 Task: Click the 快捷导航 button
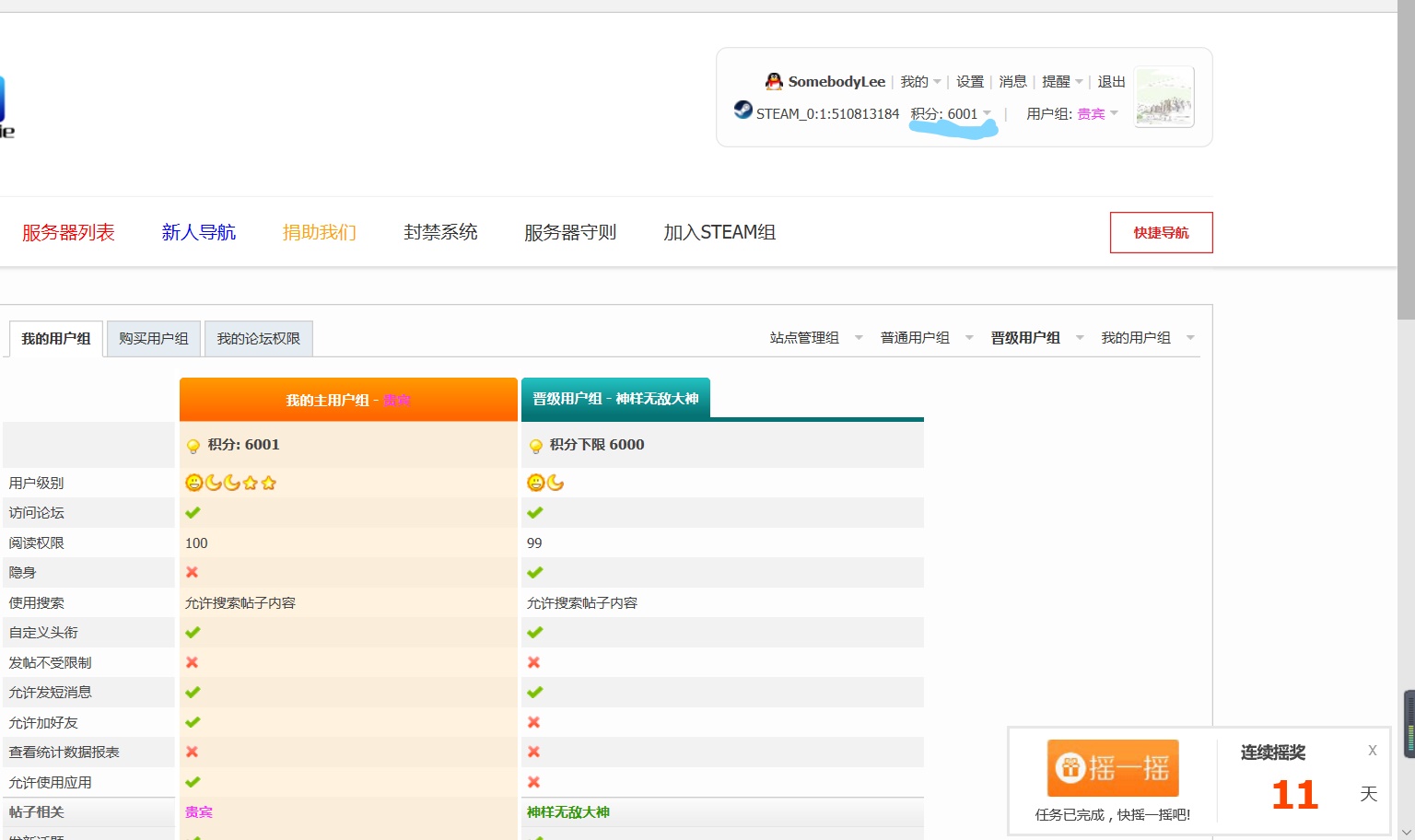pyautogui.click(x=1161, y=232)
